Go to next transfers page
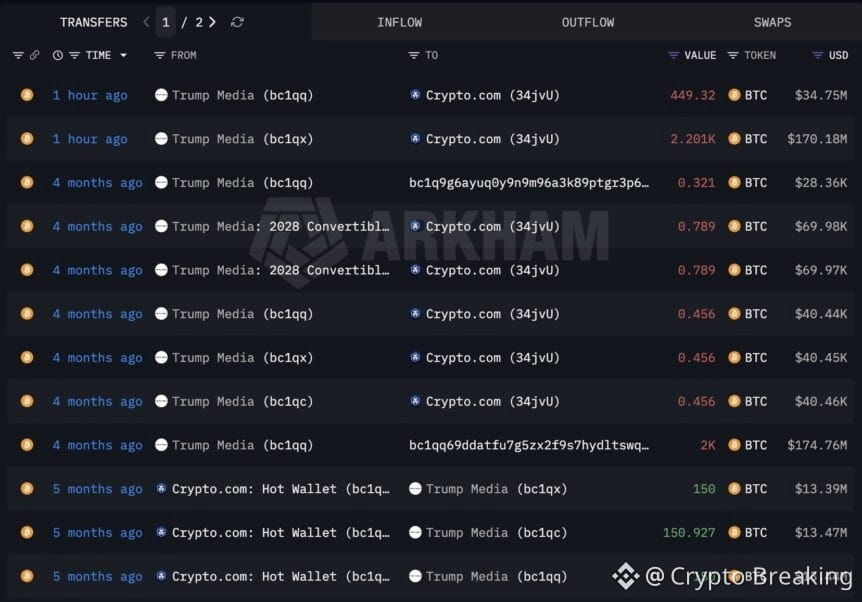 (x=212, y=22)
